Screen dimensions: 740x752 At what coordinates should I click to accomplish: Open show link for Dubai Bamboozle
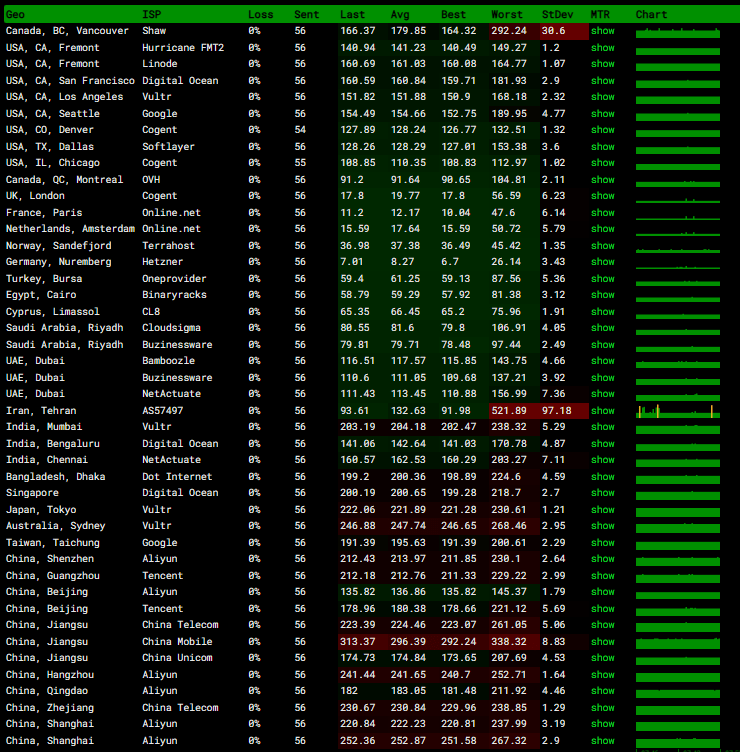(602, 361)
